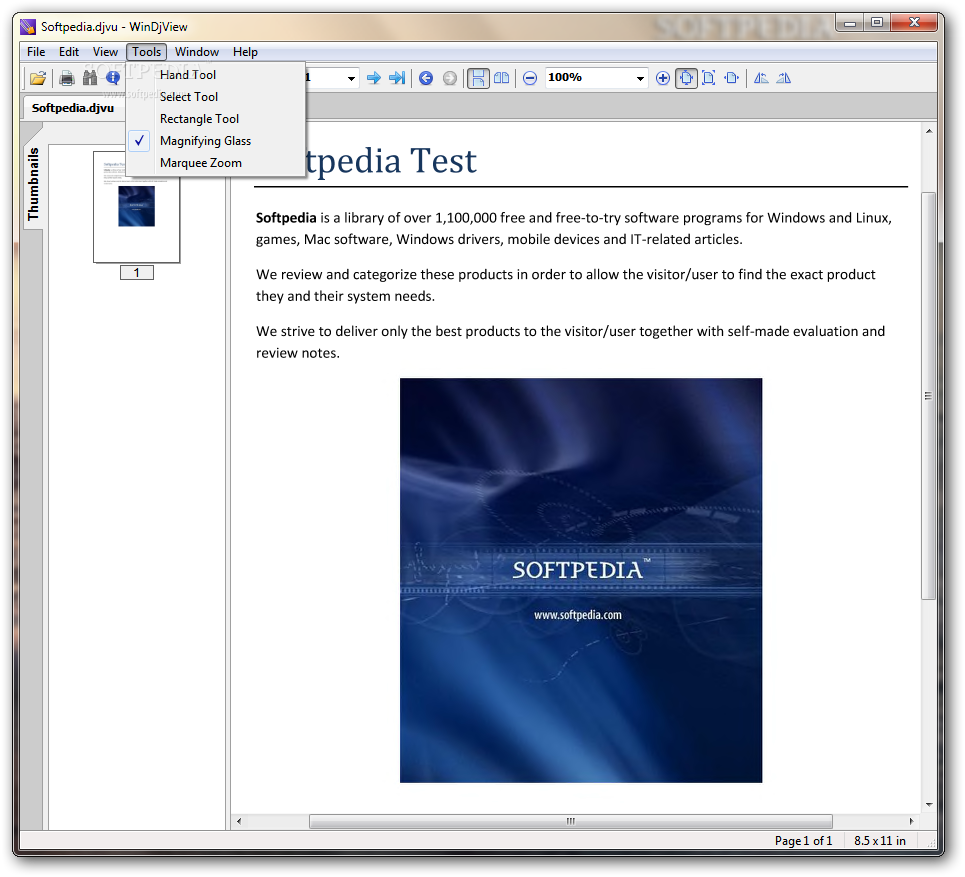Open the View menu

click(105, 52)
